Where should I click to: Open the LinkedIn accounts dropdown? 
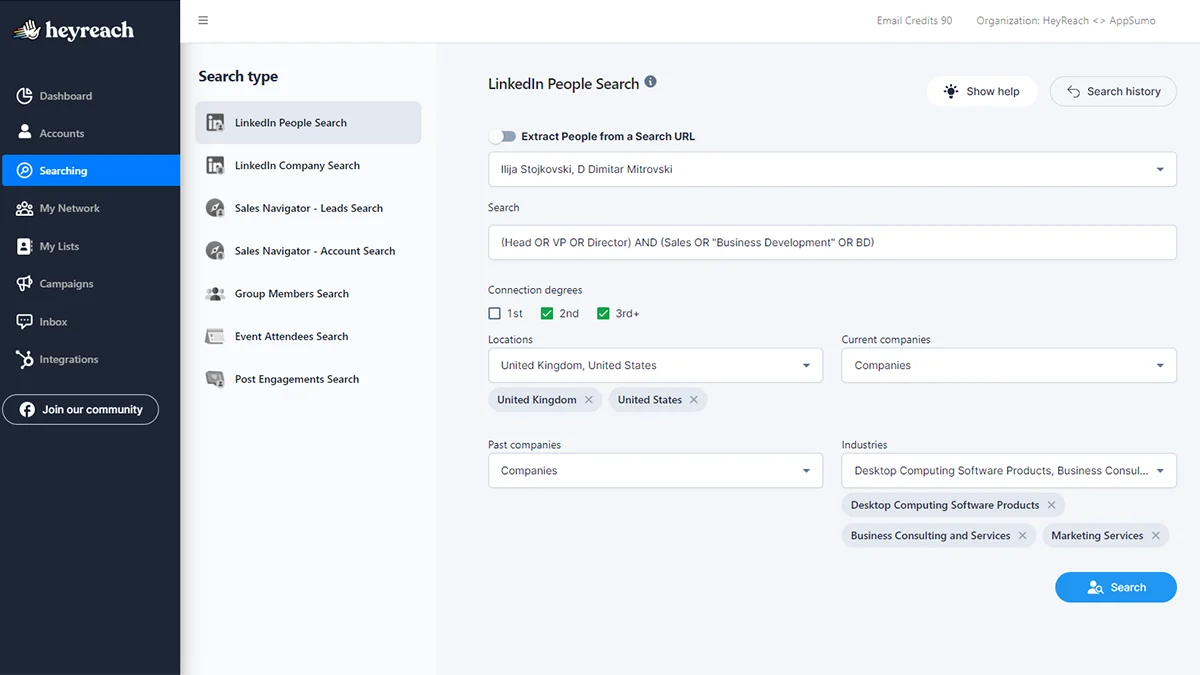(832, 169)
